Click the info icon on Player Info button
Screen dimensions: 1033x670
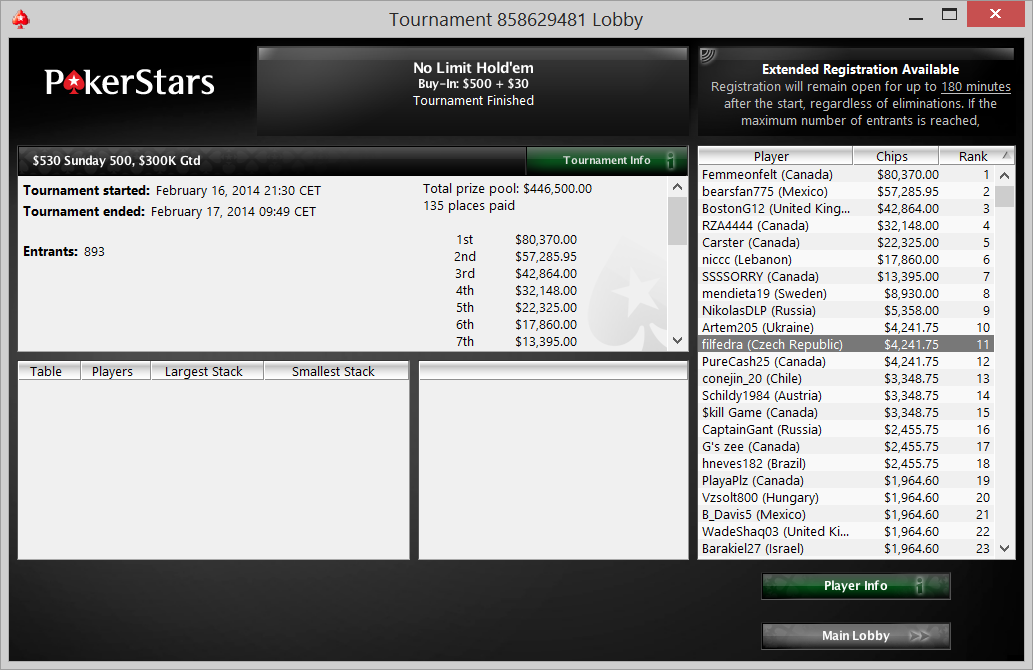point(920,585)
